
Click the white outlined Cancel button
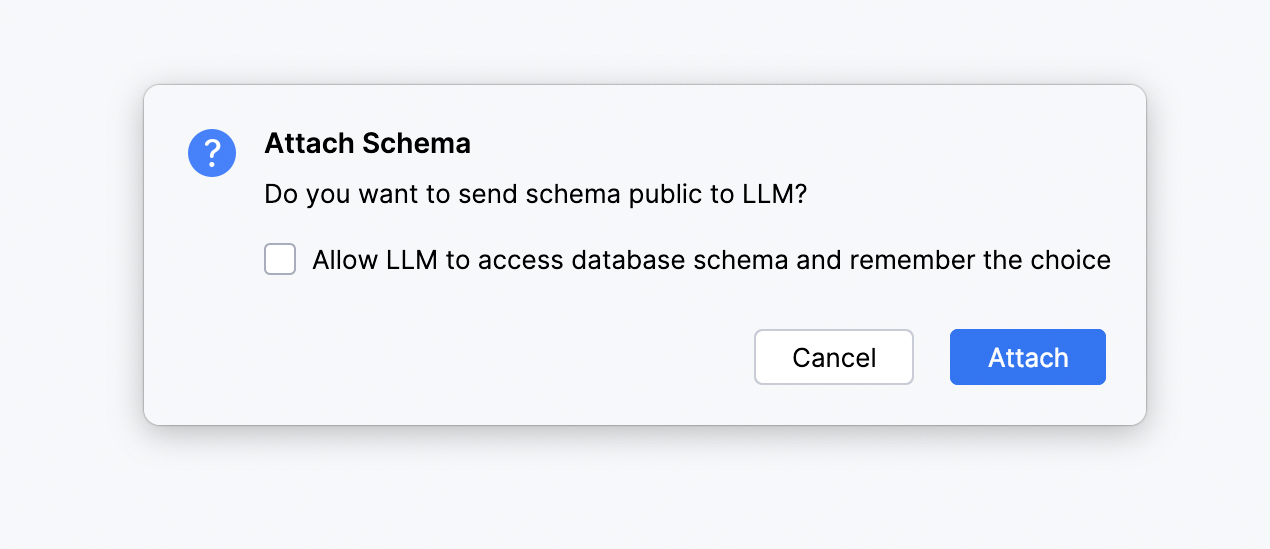click(833, 357)
